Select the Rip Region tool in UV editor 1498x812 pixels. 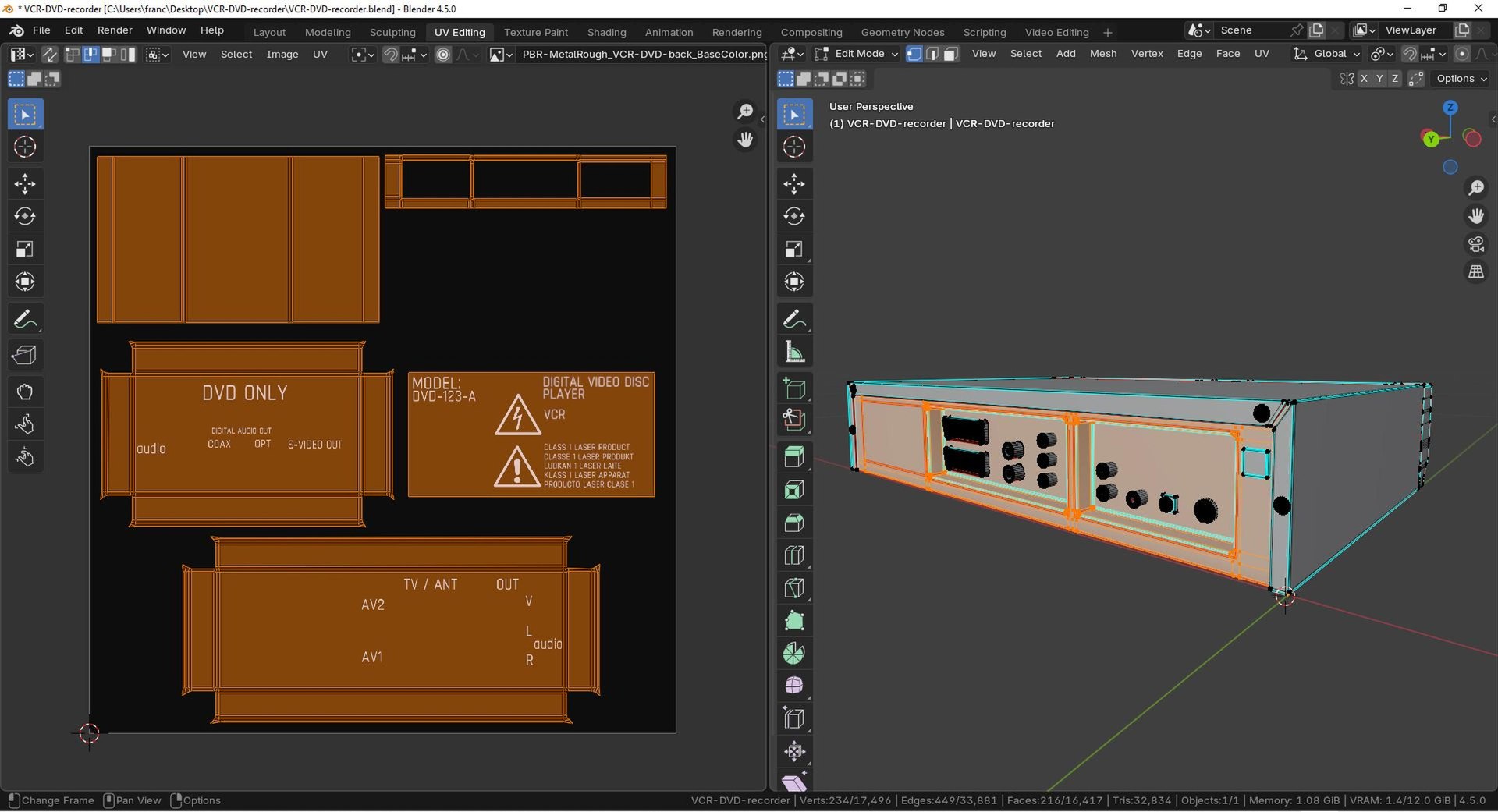(x=25, y=356)
